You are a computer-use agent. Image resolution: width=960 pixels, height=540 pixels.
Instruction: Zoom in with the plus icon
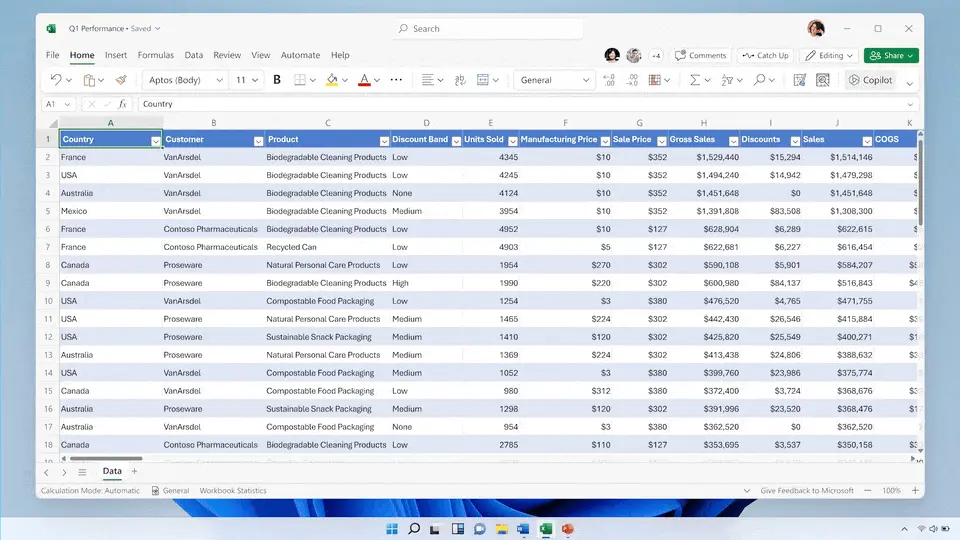click(x=915, y=490)
